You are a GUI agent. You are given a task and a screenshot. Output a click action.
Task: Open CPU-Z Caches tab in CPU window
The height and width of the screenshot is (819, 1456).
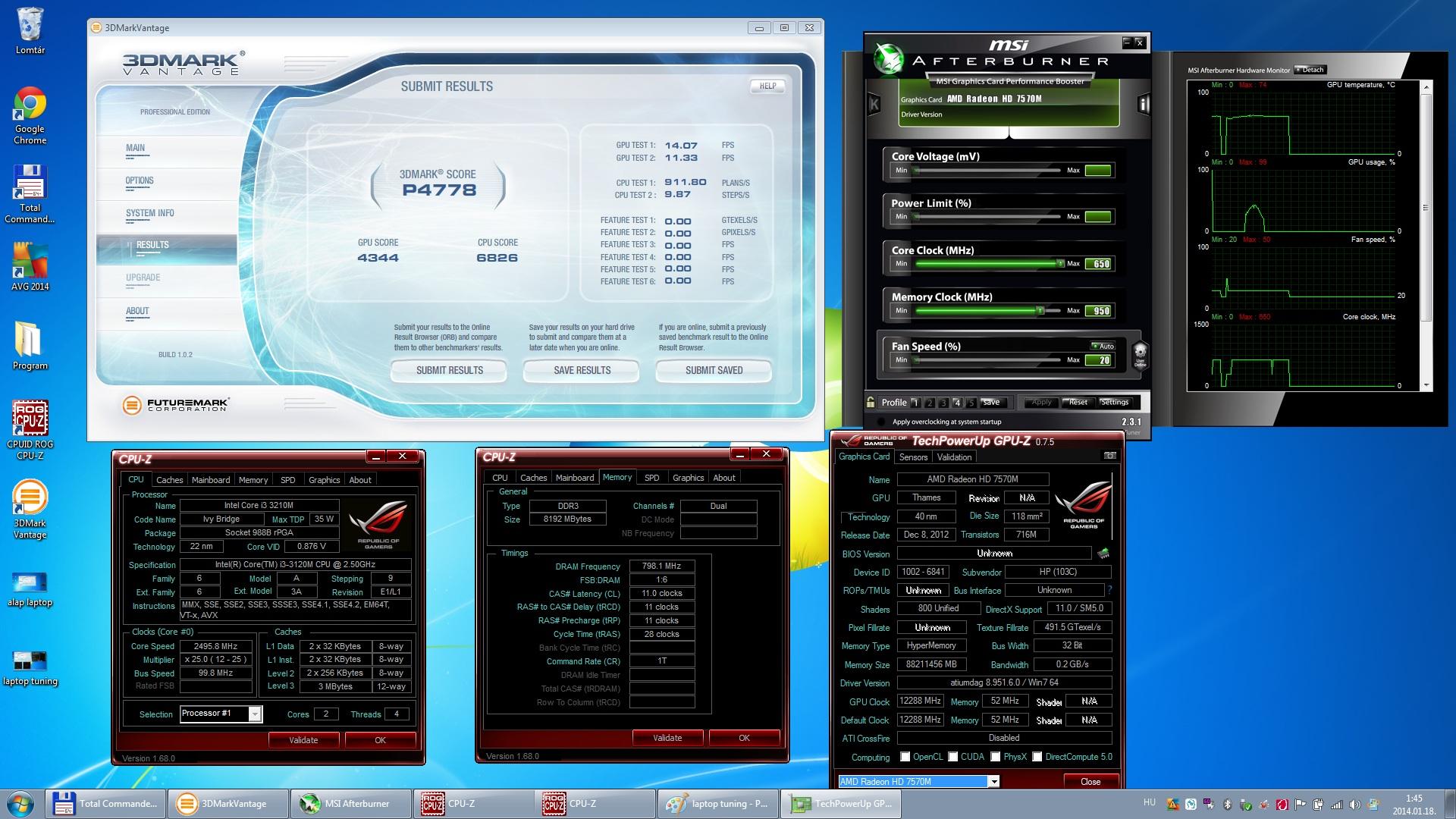coord(169,480)
